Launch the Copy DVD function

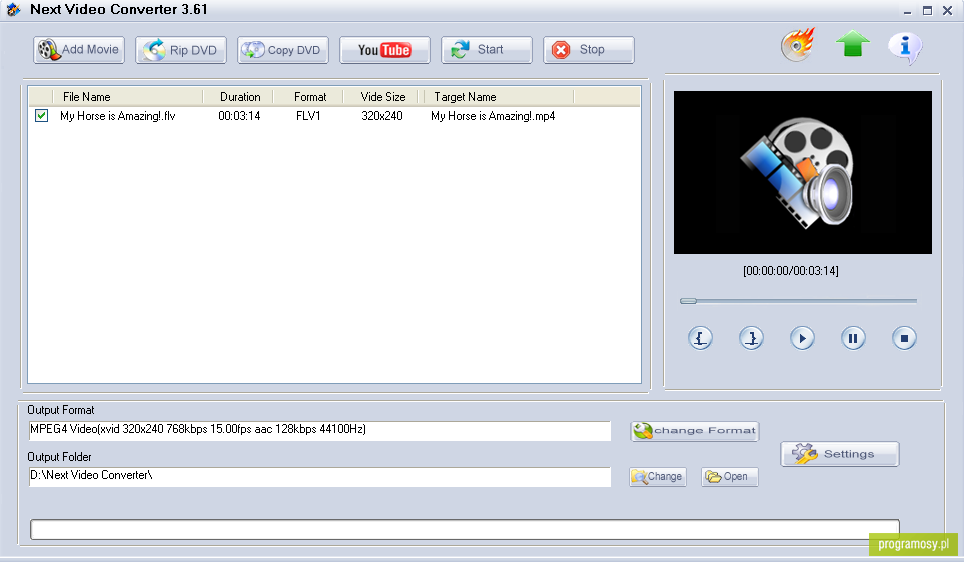[x=283, y=50]
